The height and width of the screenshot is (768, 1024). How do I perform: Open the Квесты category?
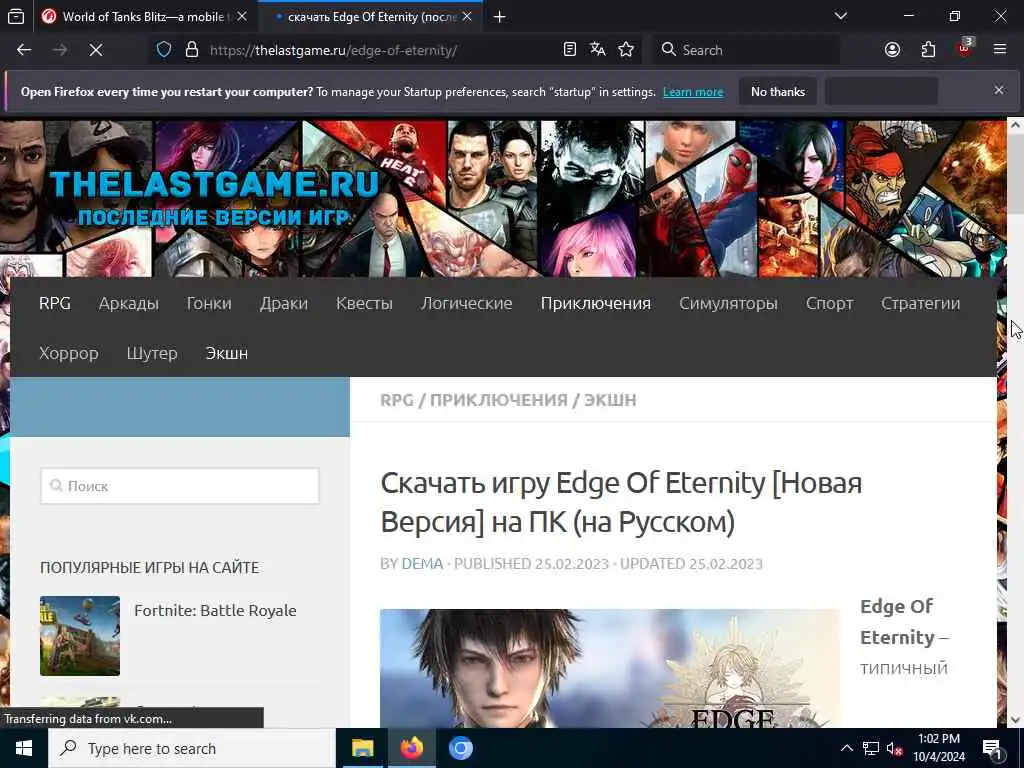click(364, 303)
